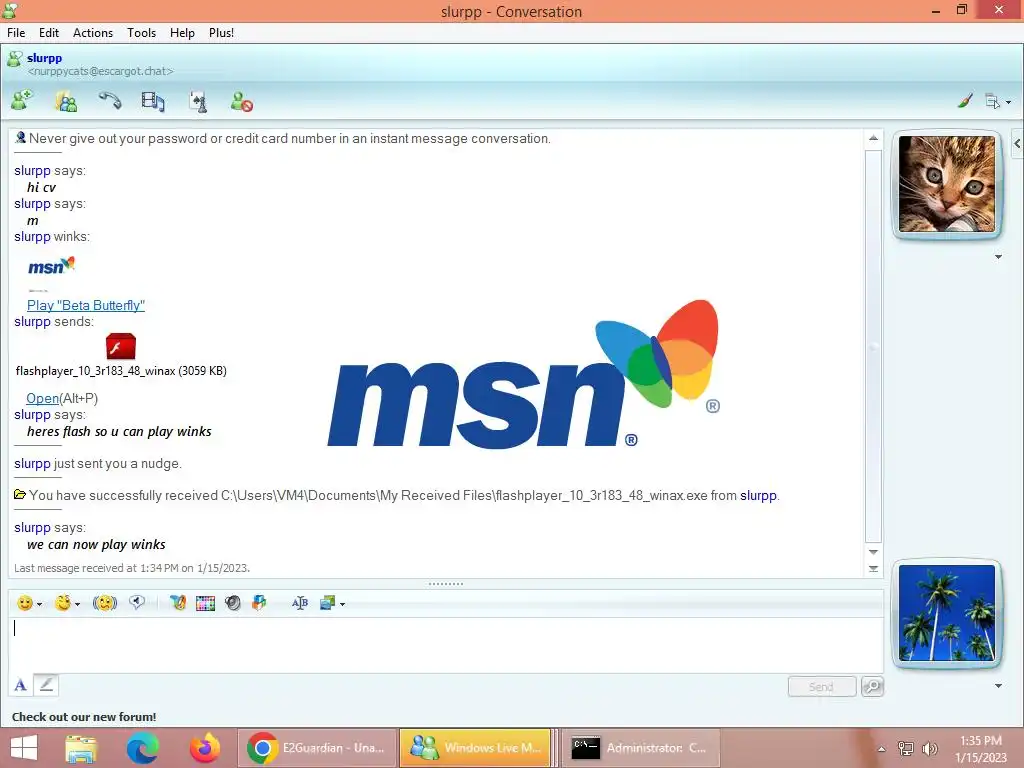Play the "Beta Butterfly" wink link

click(86, 305)
